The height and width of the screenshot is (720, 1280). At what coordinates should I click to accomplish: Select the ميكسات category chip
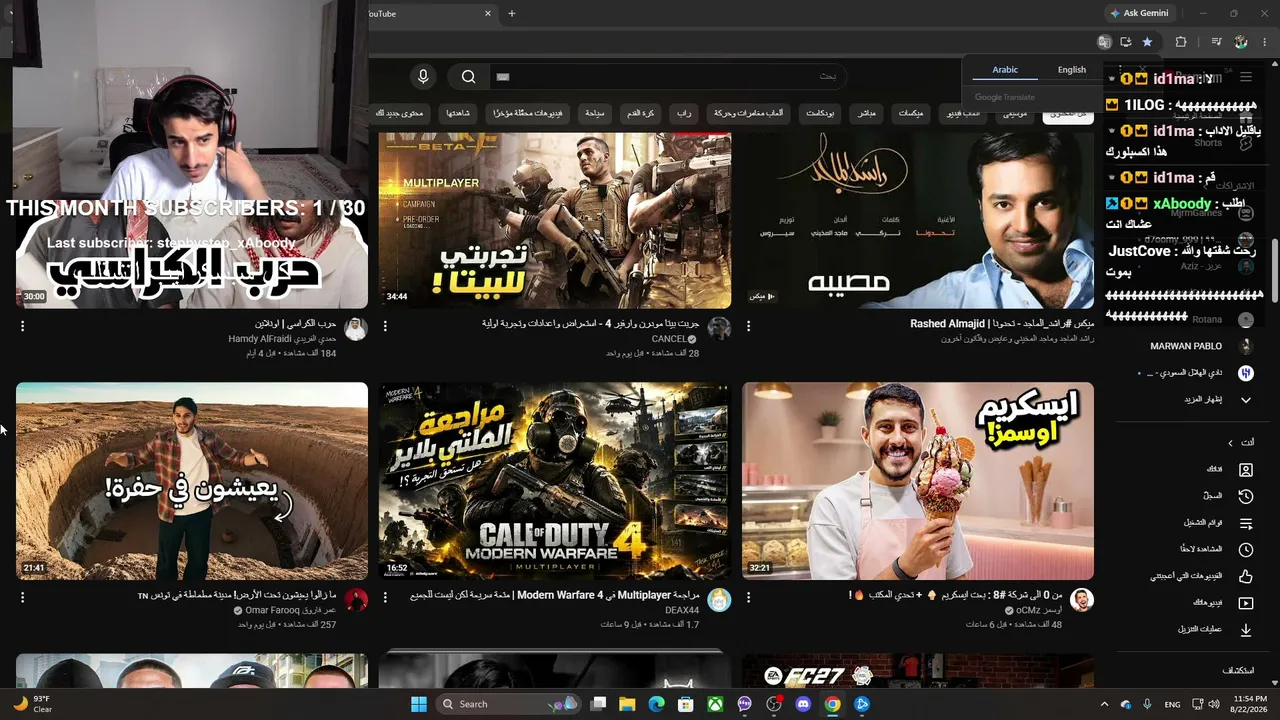coord(911,114)
